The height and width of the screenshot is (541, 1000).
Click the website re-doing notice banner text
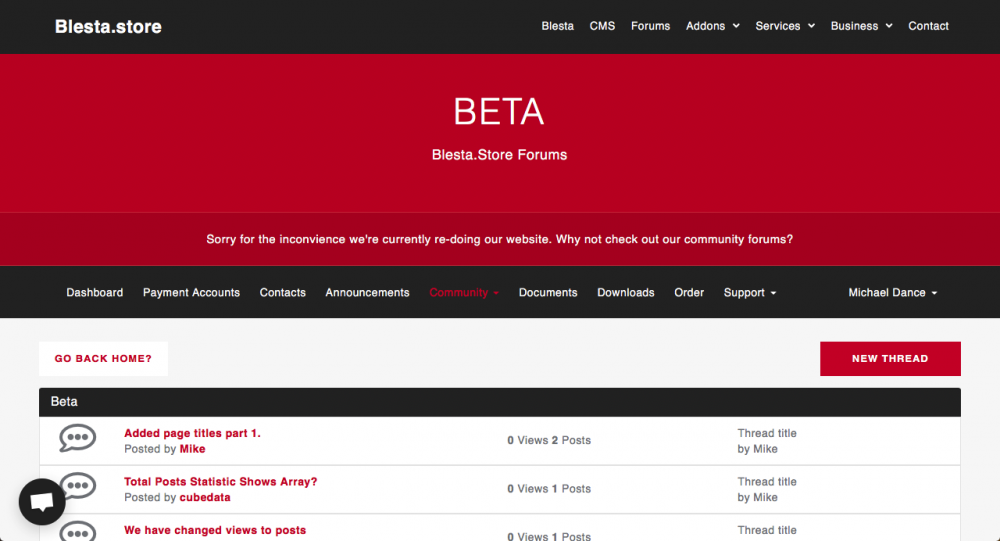(499, 239)
